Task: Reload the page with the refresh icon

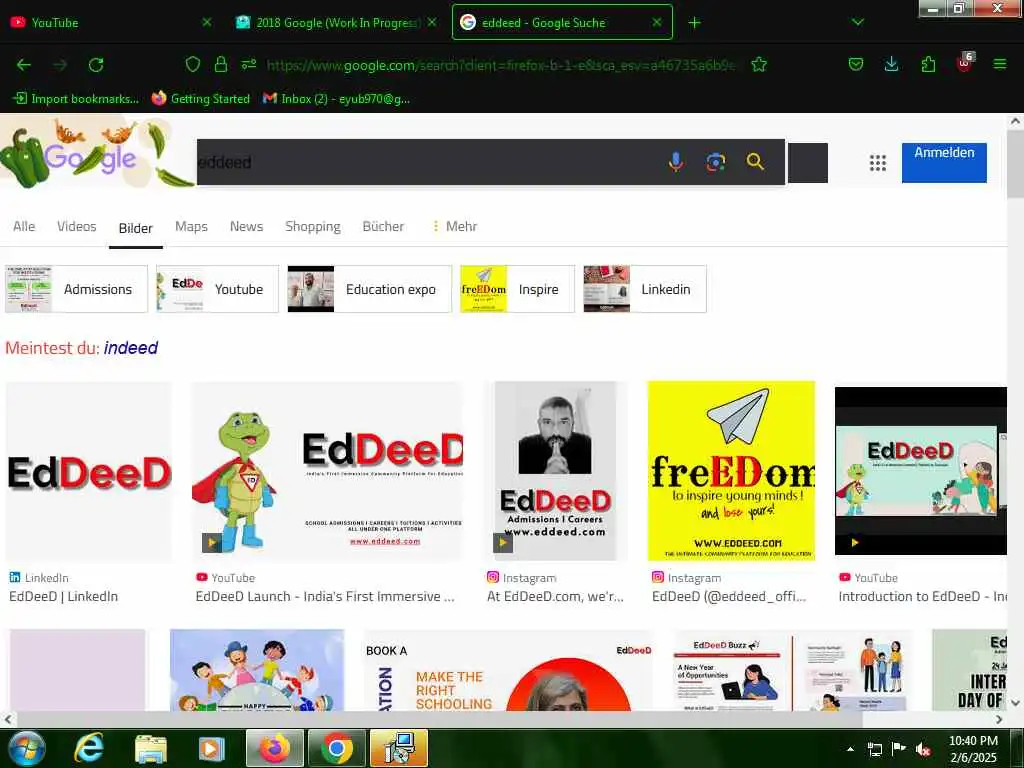Action: pos(96,65)
